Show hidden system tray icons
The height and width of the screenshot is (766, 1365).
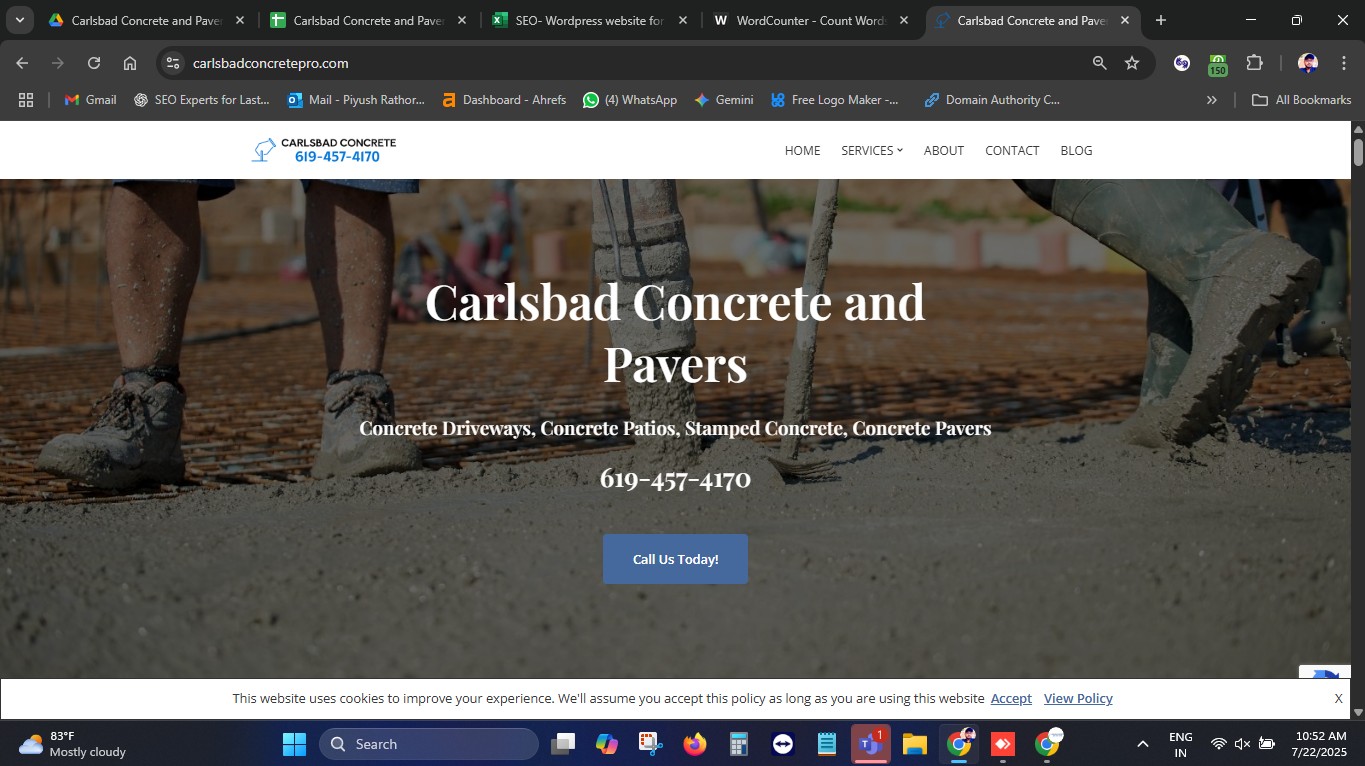(x=1142, y=744)
